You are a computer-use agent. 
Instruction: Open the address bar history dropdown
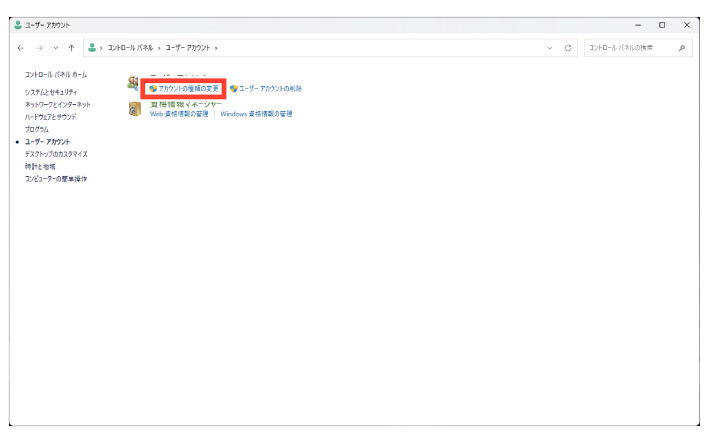tap(550, 48)
